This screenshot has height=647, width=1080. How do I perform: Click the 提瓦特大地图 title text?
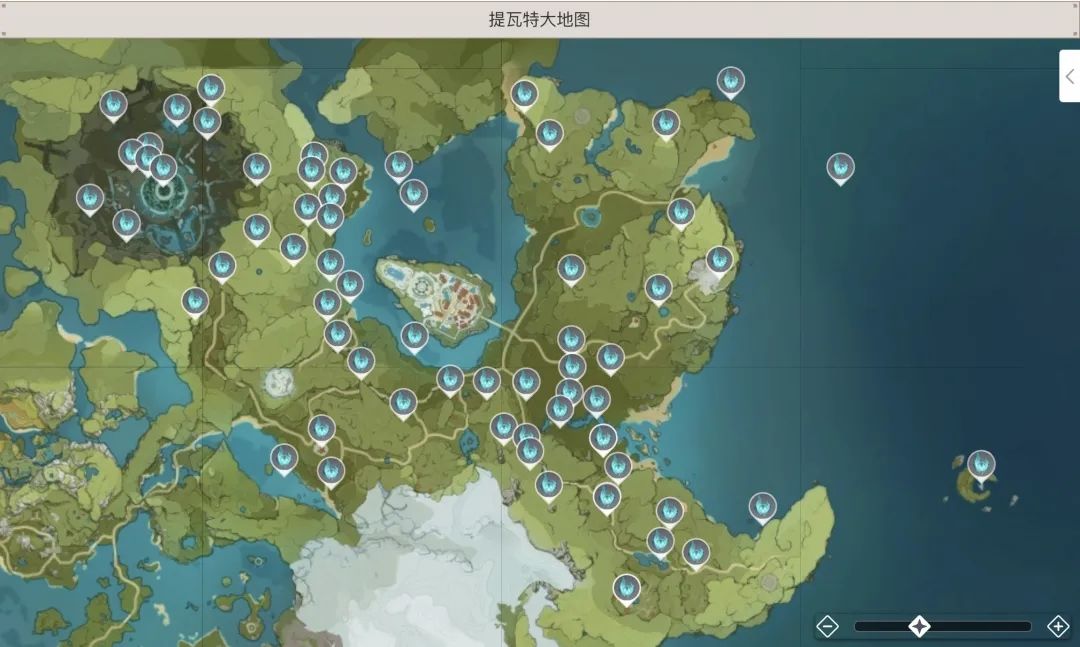pos(539,19)
